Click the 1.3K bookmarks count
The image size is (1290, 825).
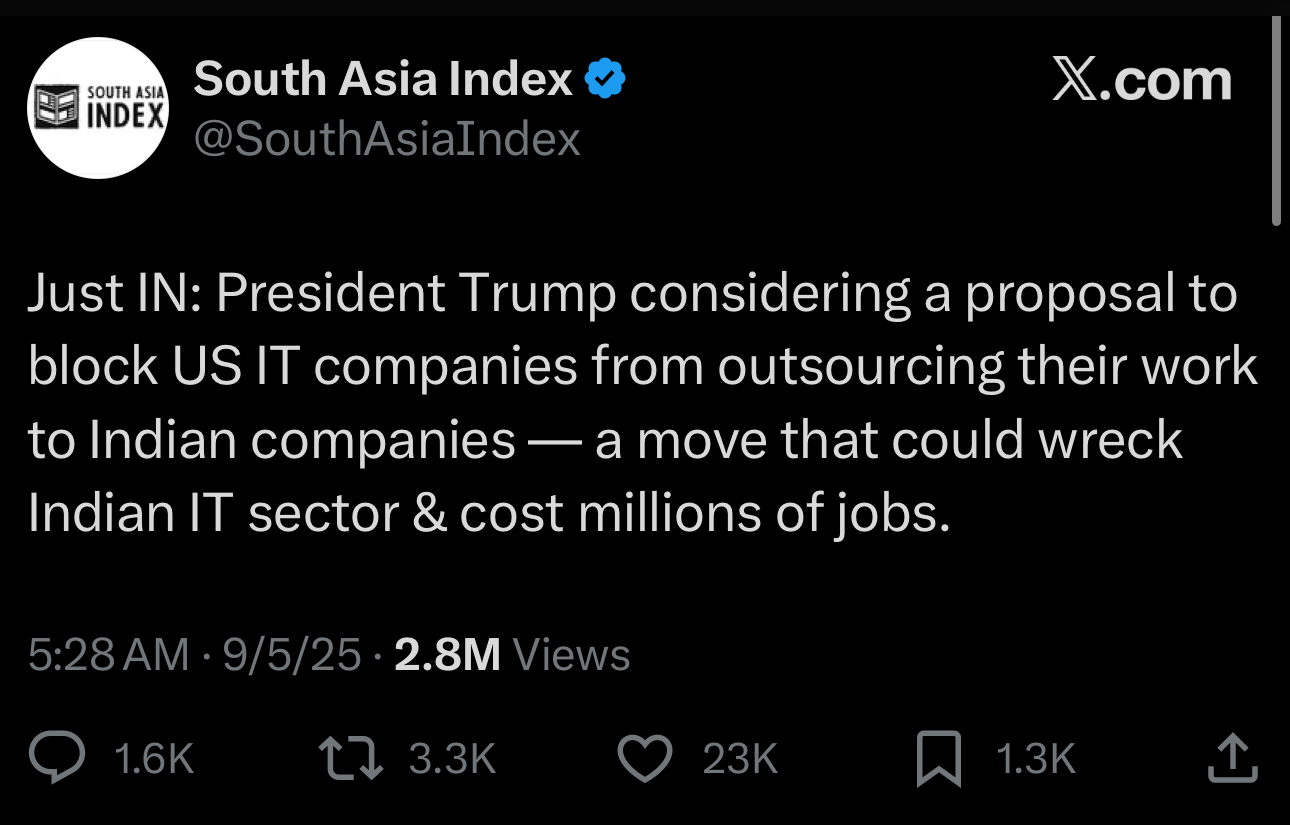1036,760
